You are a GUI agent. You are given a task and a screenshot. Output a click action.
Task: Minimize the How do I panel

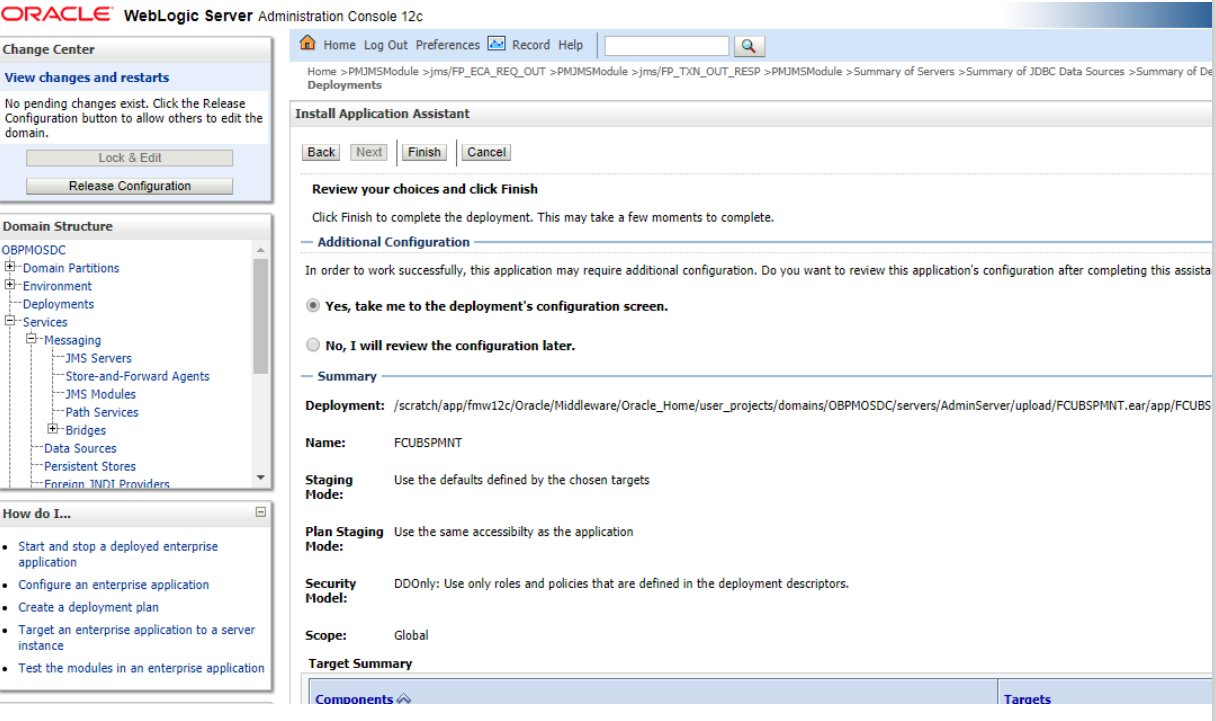click(261, 513)
